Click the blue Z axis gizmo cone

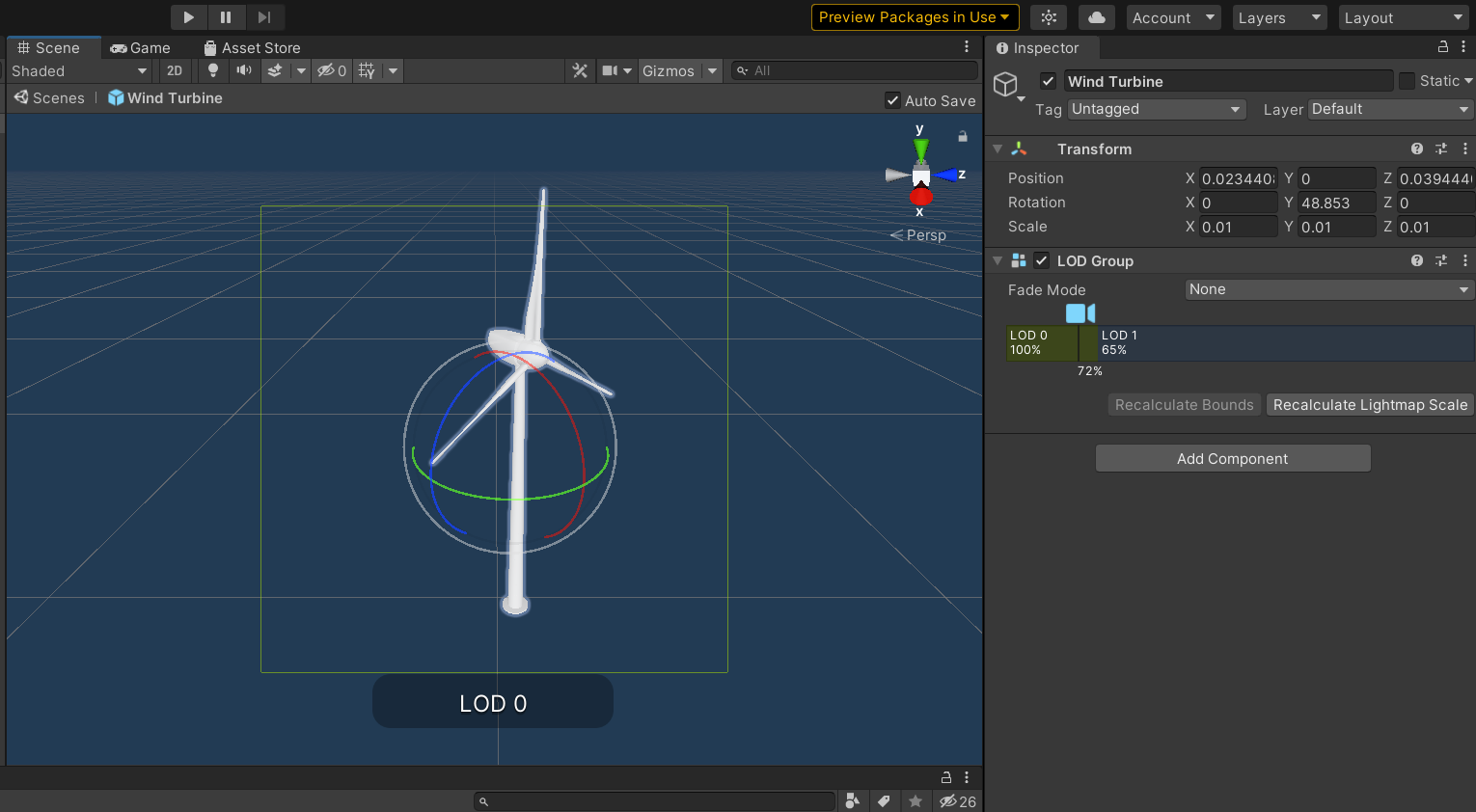tap(945, 176)
